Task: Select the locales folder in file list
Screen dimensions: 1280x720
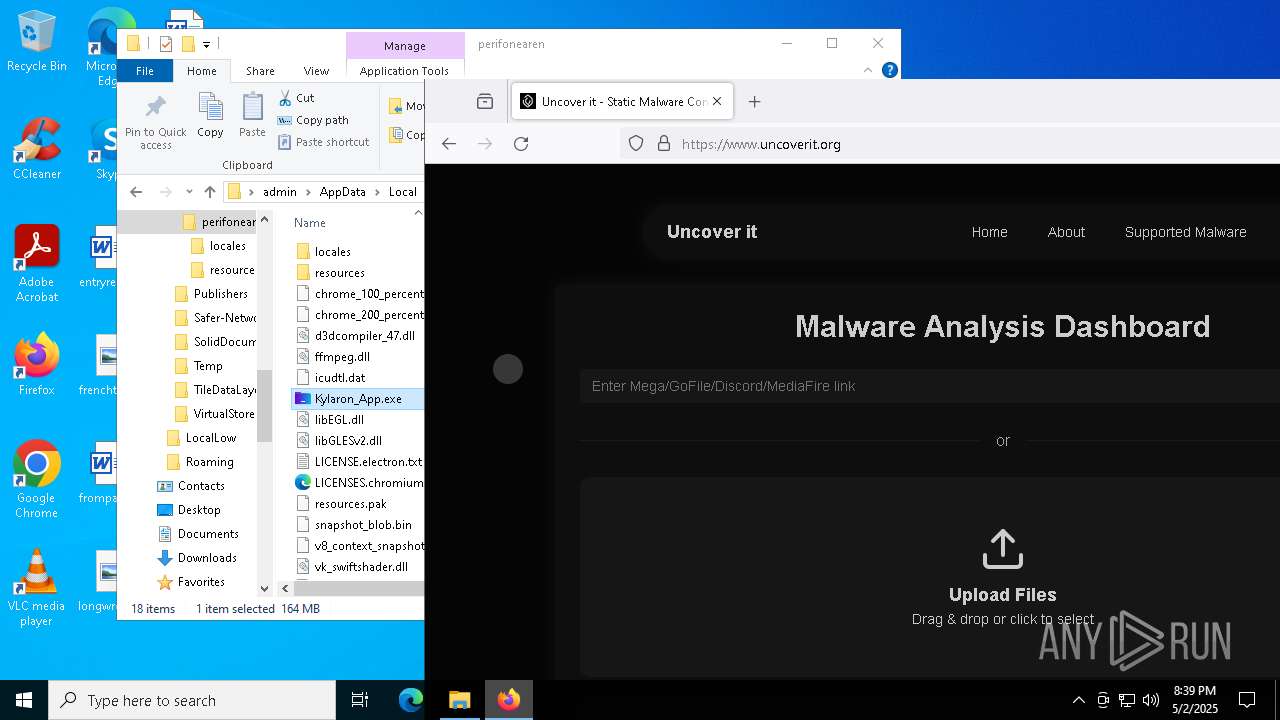Action: (332, 251)
